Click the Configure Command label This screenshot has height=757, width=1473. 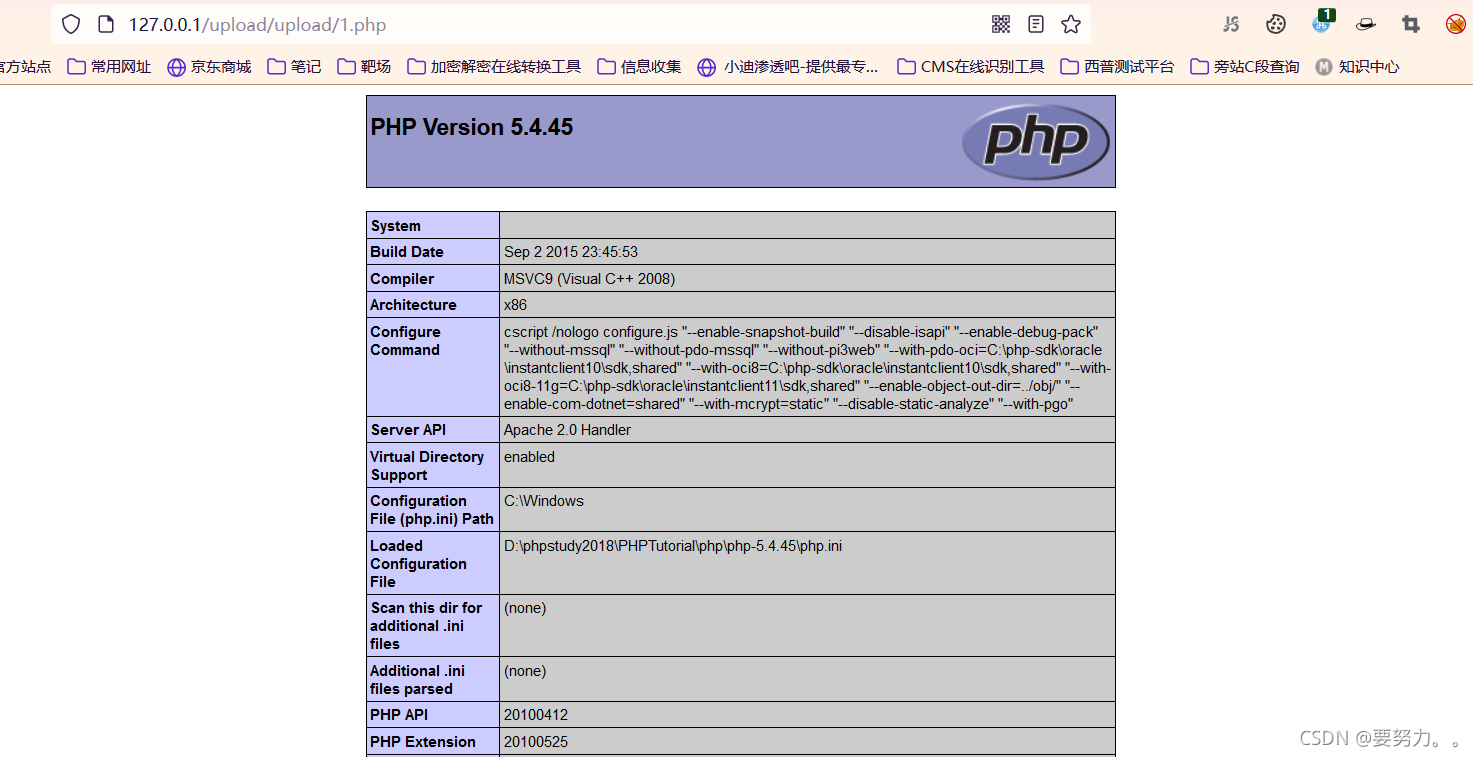point(405,341)
